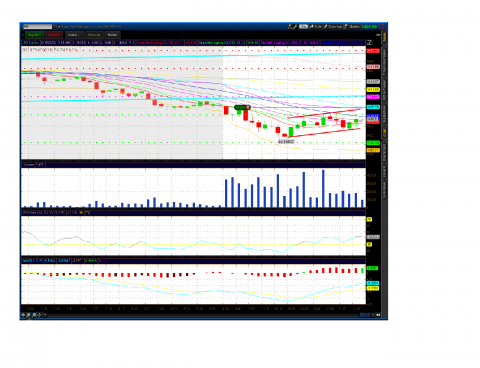Click the red price label at top of axis
The height and width of the screenshot is (368, 480).
[373, 51]
